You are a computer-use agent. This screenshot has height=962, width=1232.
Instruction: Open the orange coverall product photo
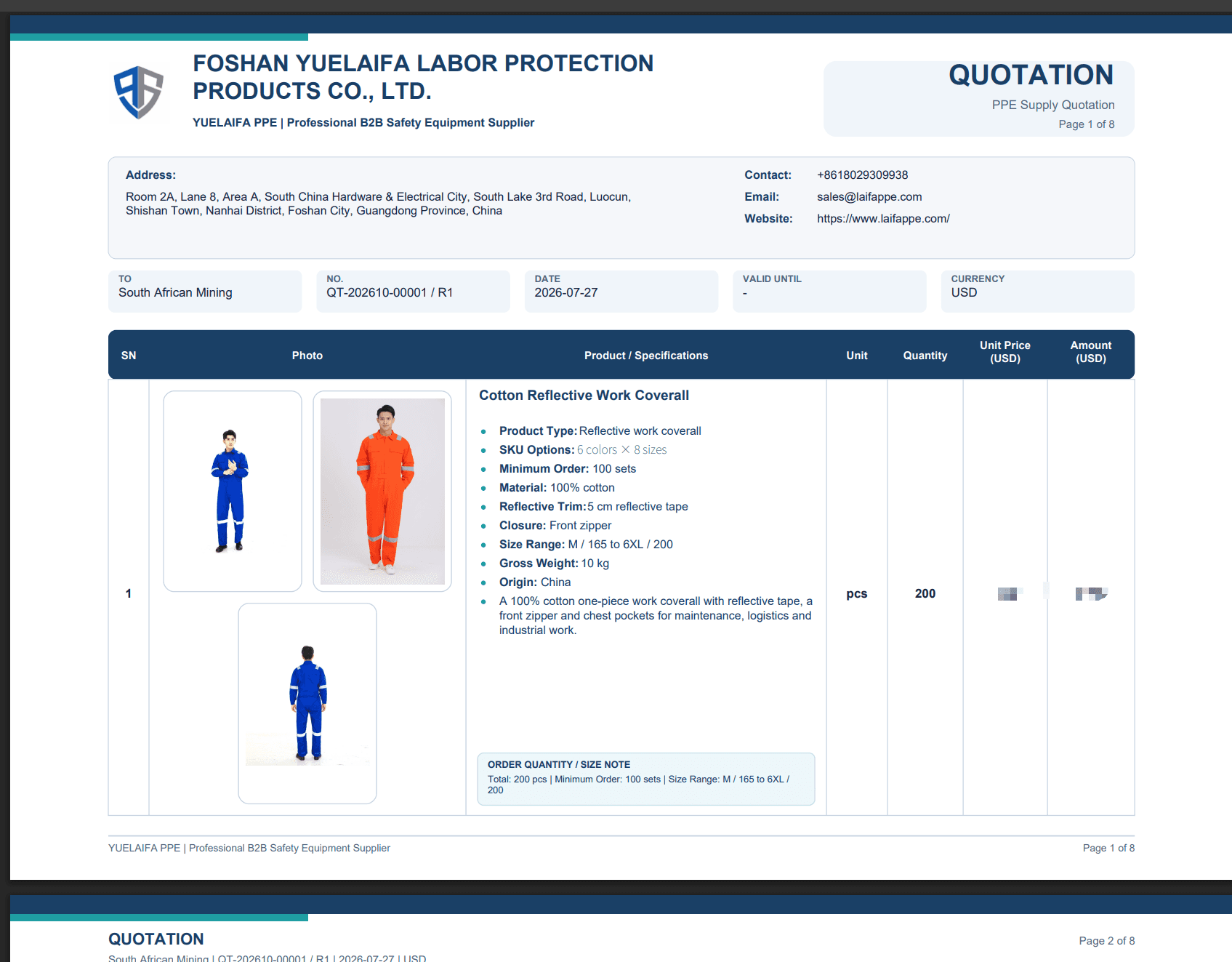(382, 491)
